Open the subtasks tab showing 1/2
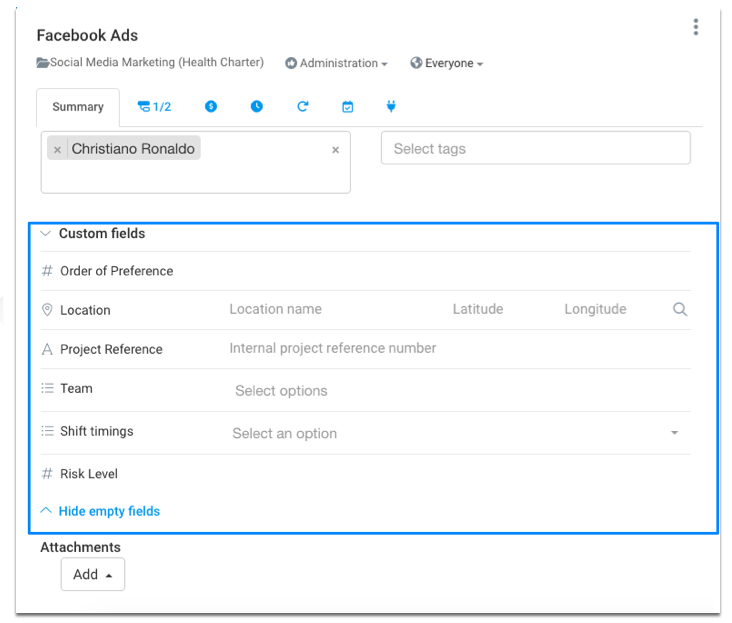The width and height of the screenshot is (732, 623). coord(154,107)
